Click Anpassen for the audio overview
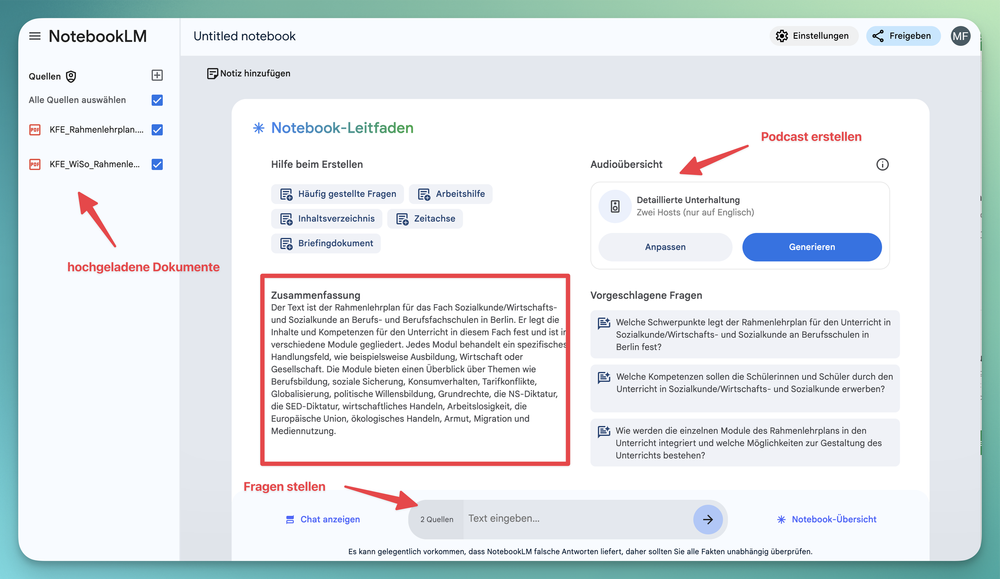Image resolution: width=1000 pixels, height=579 pixels. (665, 247)
